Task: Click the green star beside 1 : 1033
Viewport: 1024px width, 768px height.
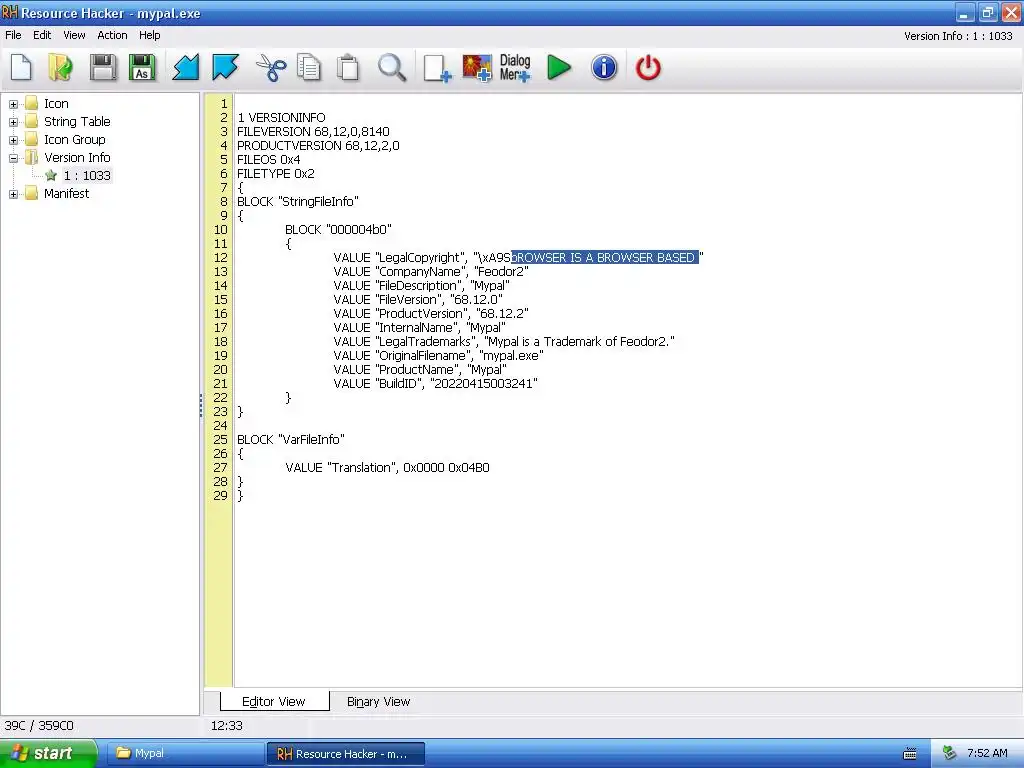Action: point(51,175)
